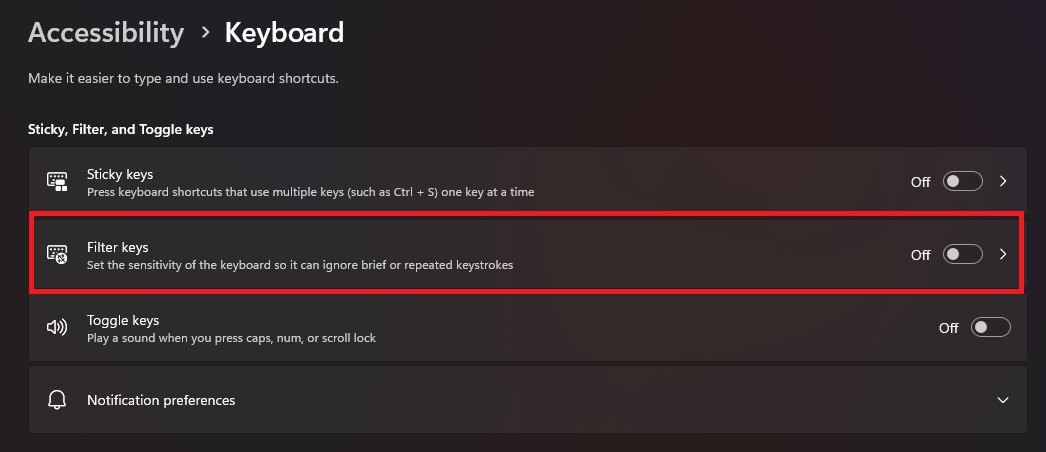1046x452 pixels.
Task: Expand Notification preferences with down chevron
Action: click(x=1003, y=400)
